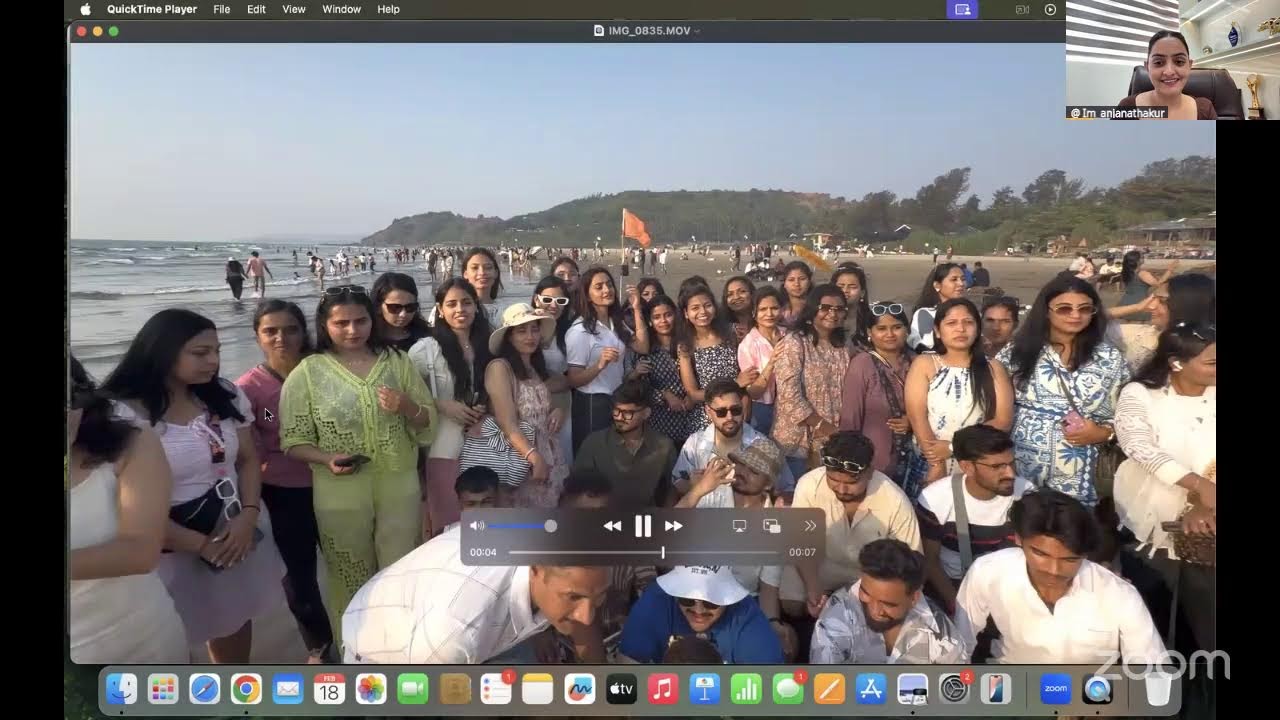Click the total duration 00:07 label
Image resolution: width=1280 pixels, height=720 pixels.
tap(802, 552)
